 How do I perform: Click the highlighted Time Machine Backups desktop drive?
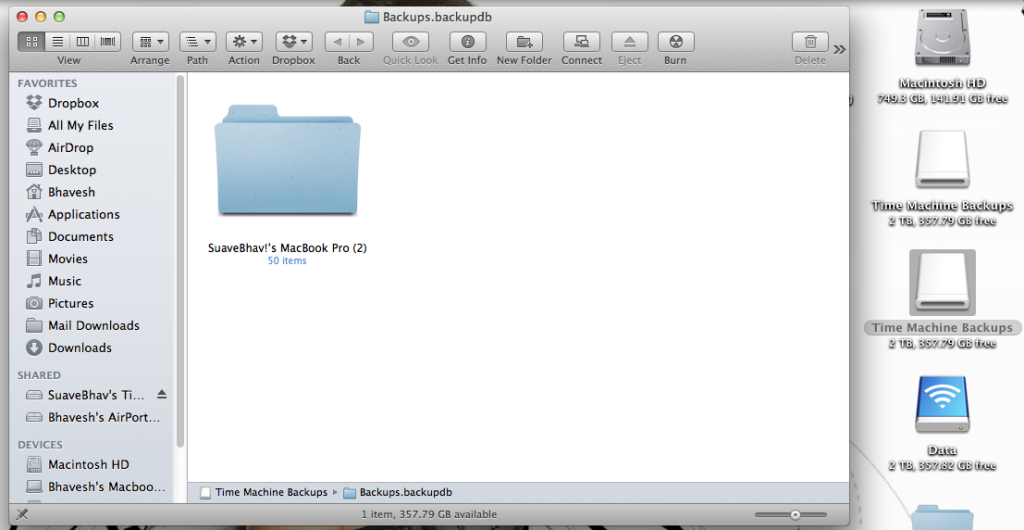(942, 282)
